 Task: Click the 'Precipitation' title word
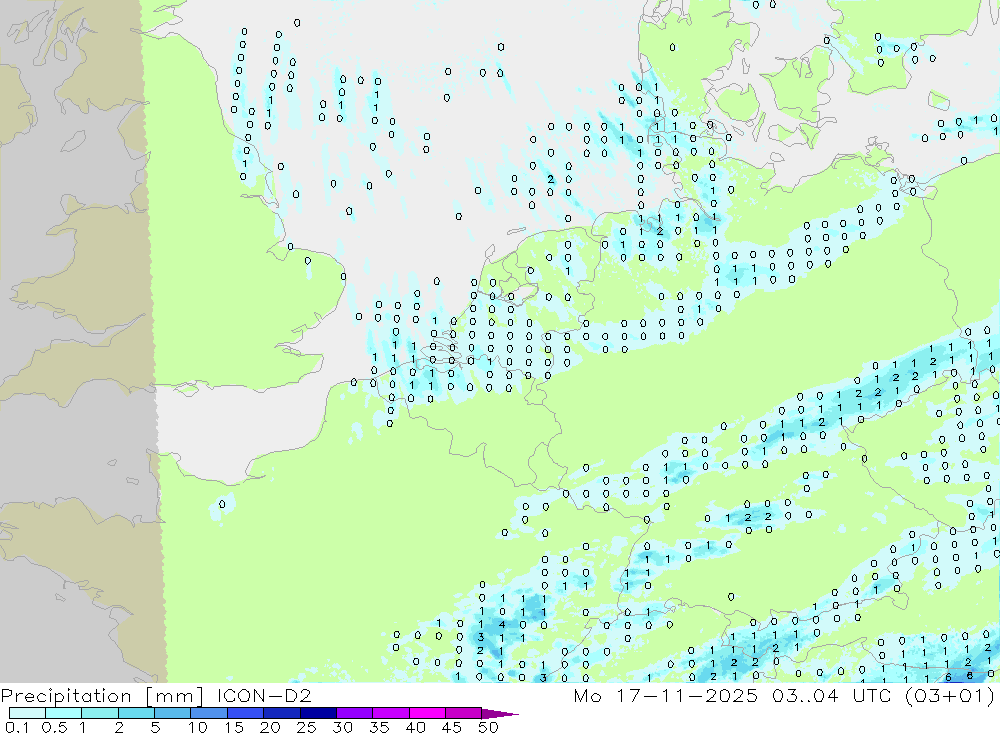pyautogui.click(x=66, y=696)
